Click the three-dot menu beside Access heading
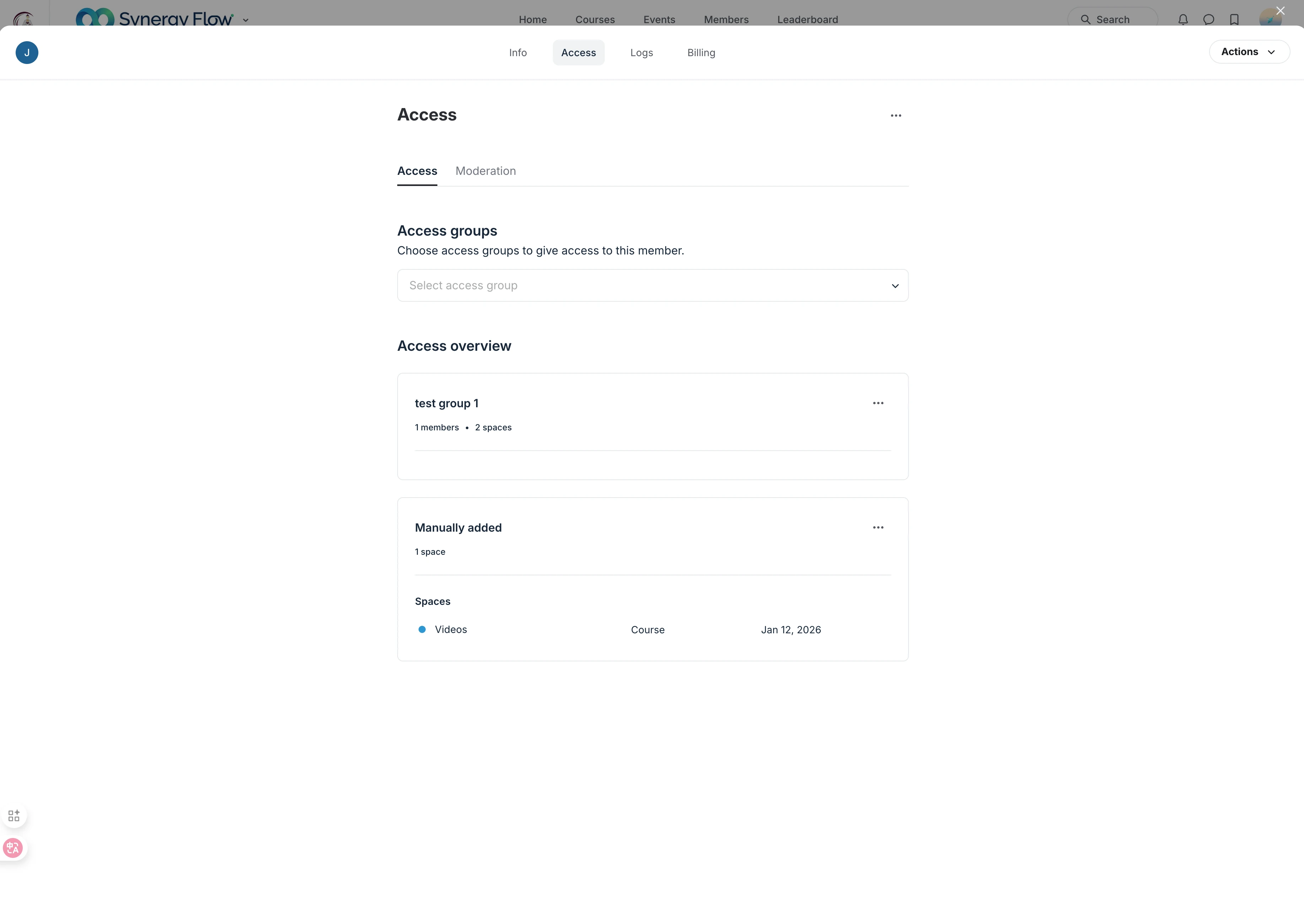The image size is (1304, 924). point(896,116)
